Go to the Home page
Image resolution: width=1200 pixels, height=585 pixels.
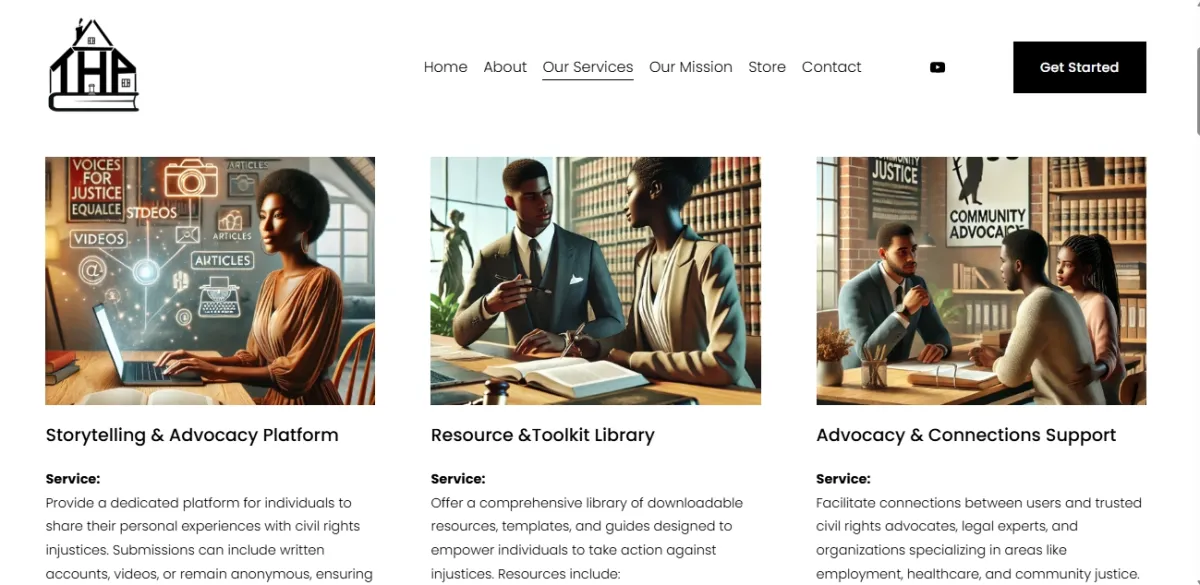[x=445, y=67]
